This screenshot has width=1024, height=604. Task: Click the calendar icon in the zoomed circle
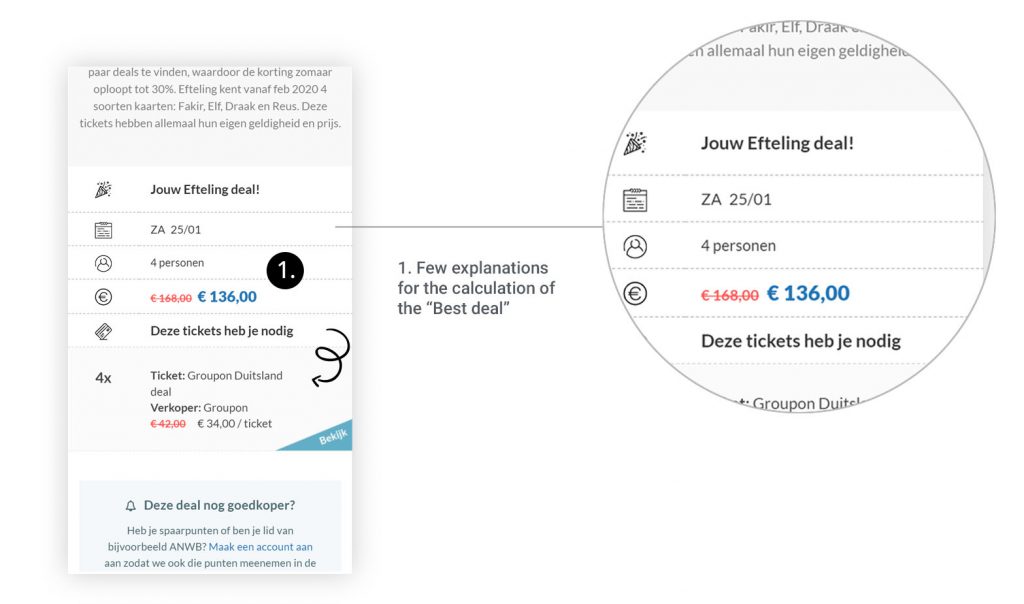tap(635, 200)
